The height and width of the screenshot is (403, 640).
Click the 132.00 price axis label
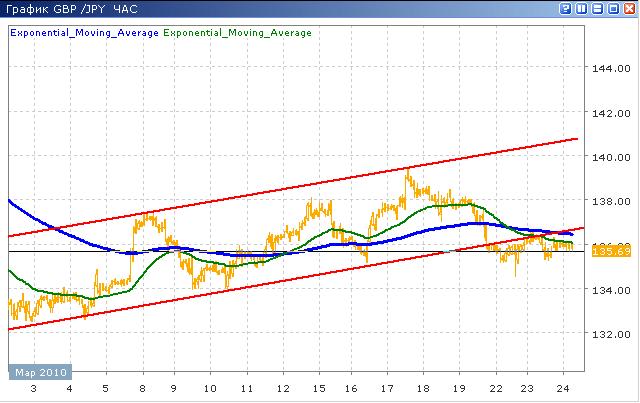(609, 334)
